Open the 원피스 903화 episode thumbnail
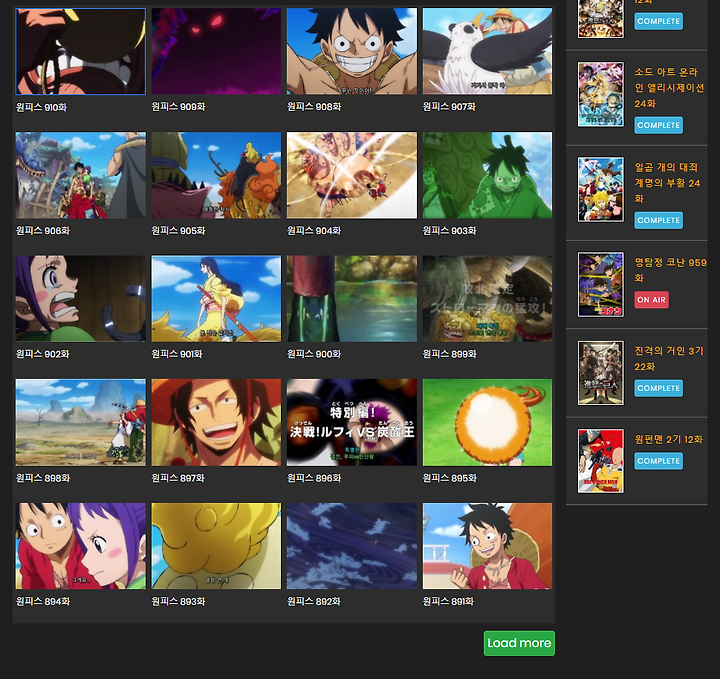The image size is (720, 679). 487,175
